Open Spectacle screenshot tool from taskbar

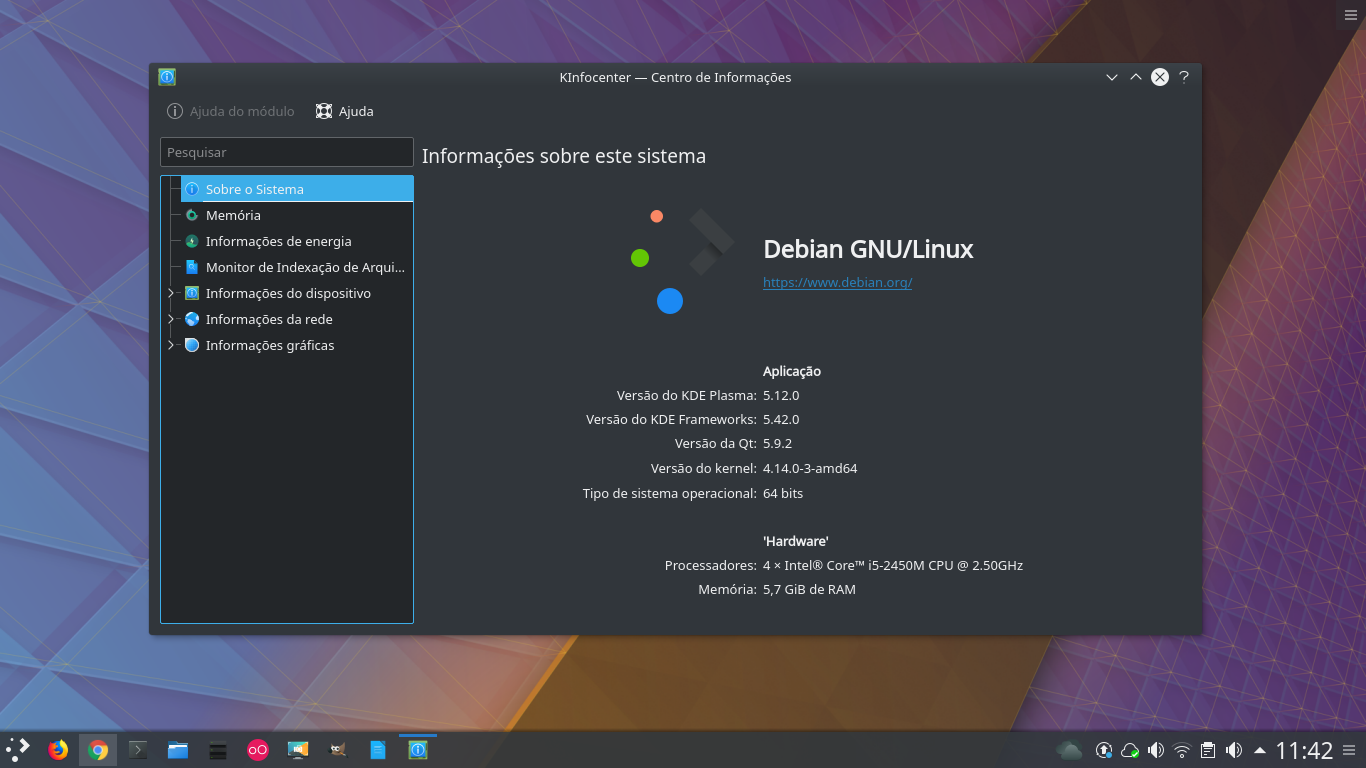coord(297,749)
